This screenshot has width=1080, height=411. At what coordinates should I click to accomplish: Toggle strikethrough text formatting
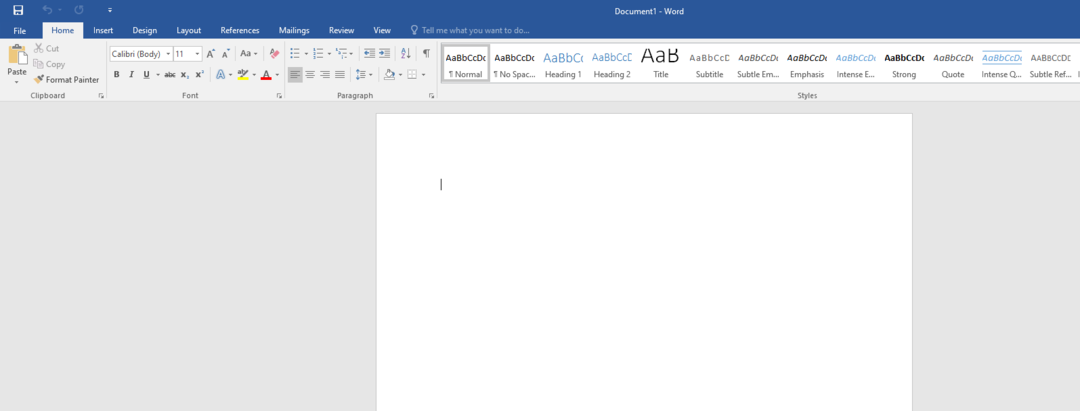(169, 75)
